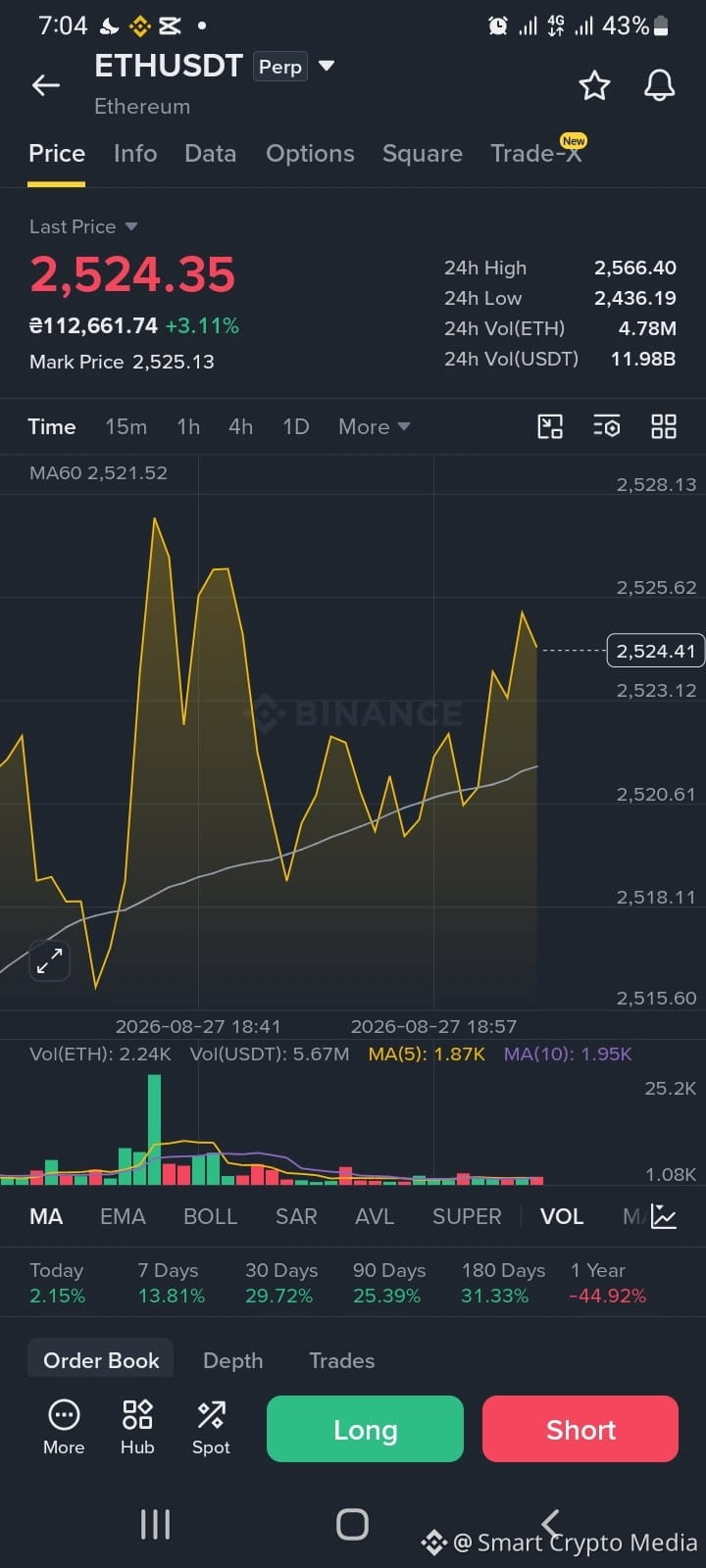The width and height of the screenshot is (706, 1568).
Task: Tap the alarm icon in status bar
Action: (x=498, y=25)
